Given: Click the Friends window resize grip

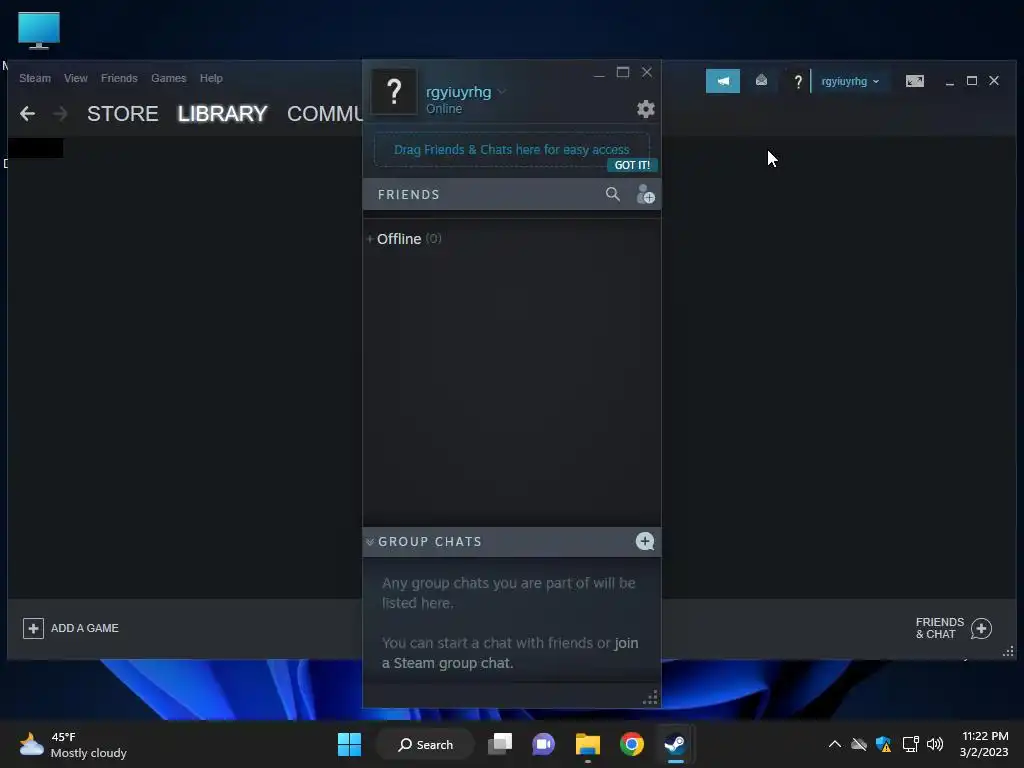Looking at the screenshot, I should [x=650, y=697].
